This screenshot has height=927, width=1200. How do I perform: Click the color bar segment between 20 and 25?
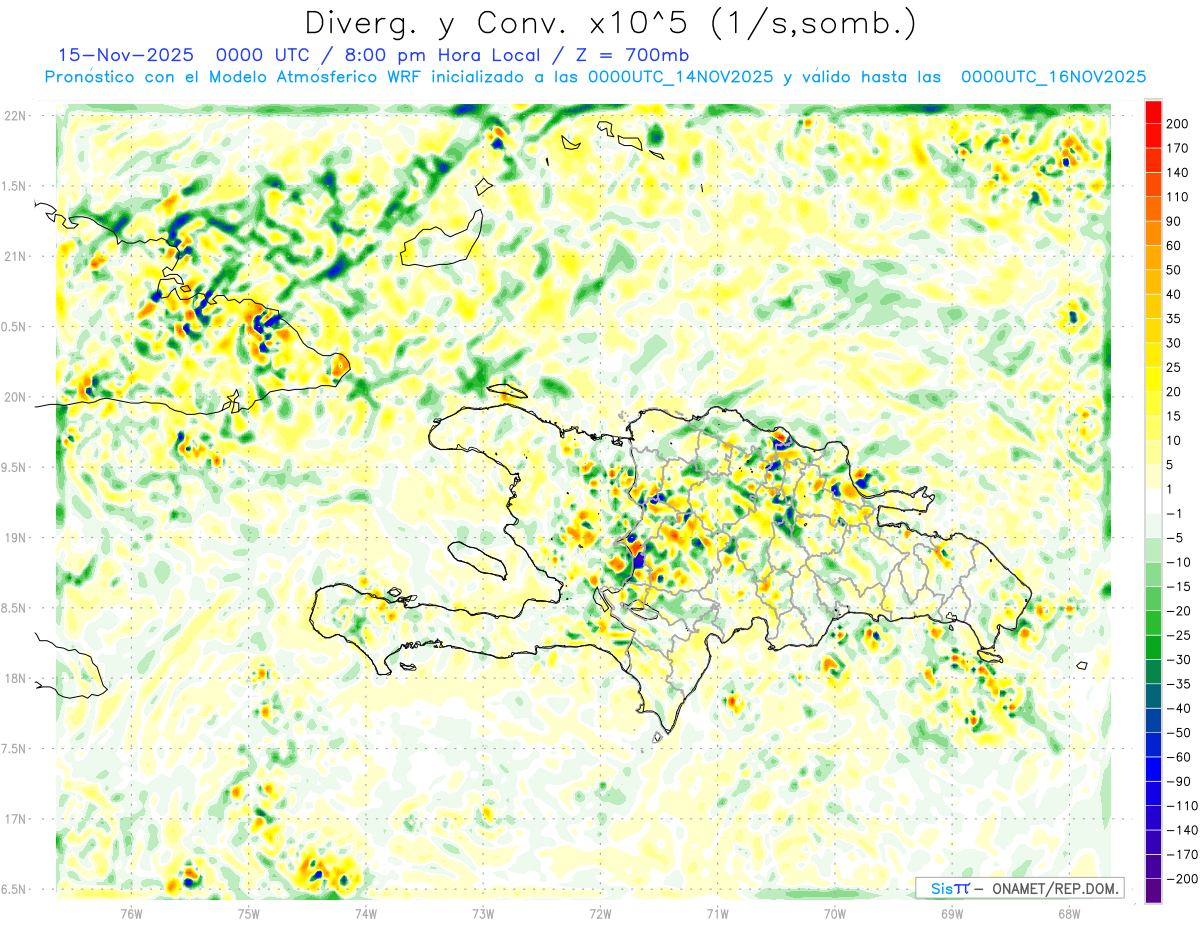[x=1153, y=380]
